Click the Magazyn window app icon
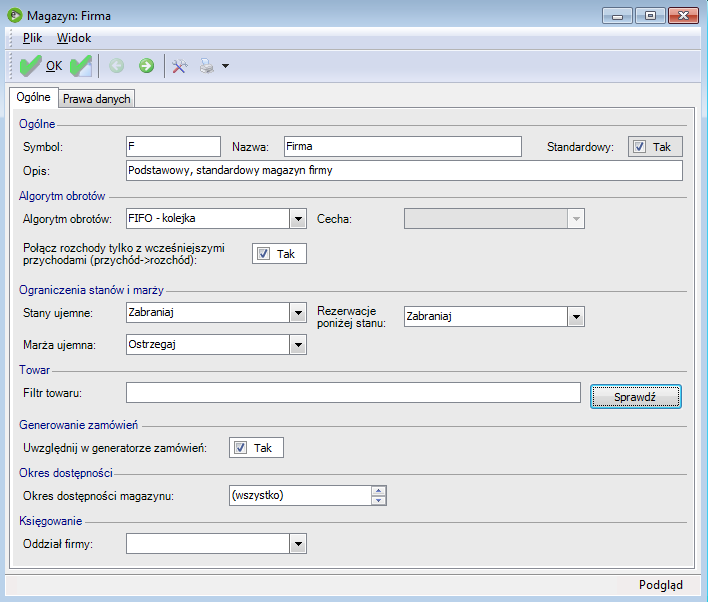 pyautogui.click(x=14, y=15)
